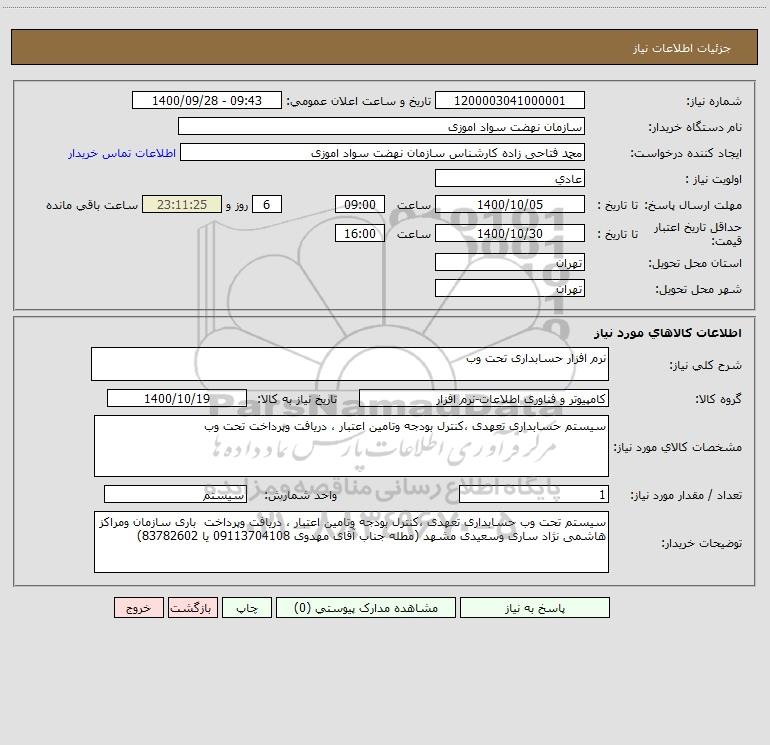This screenshot has height=745, width=770.
Task: Click the 'مشخصات کالای مورد نیاز:' label
Action: click(678, 447)
